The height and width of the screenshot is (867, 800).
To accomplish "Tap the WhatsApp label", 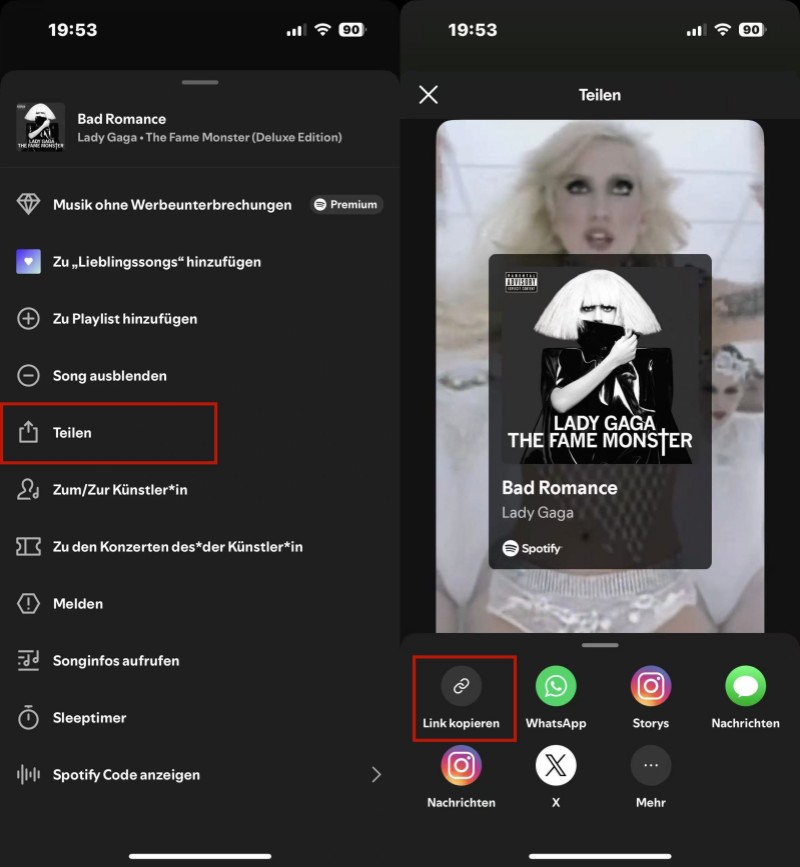I will point(556,723).
